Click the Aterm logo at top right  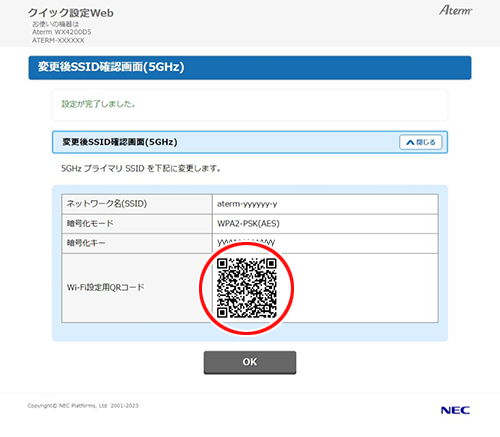[455, 10]
